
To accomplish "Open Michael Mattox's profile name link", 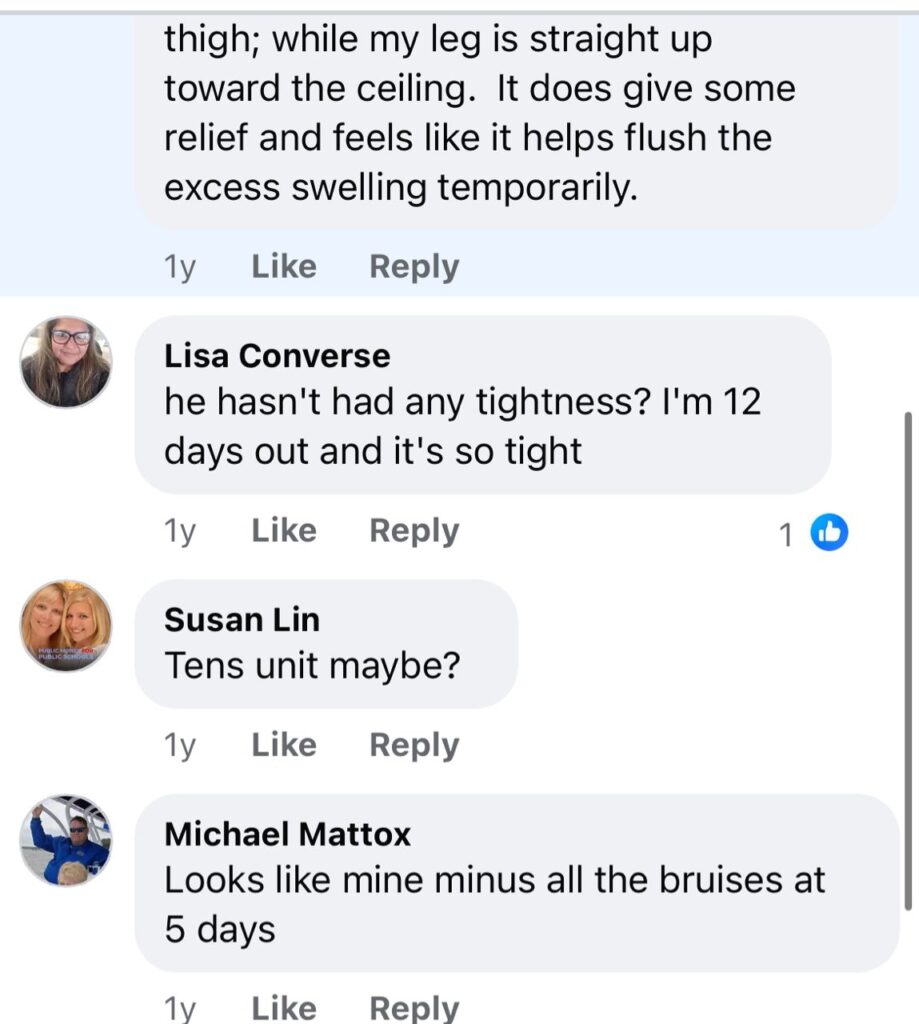I will [287, 834].
